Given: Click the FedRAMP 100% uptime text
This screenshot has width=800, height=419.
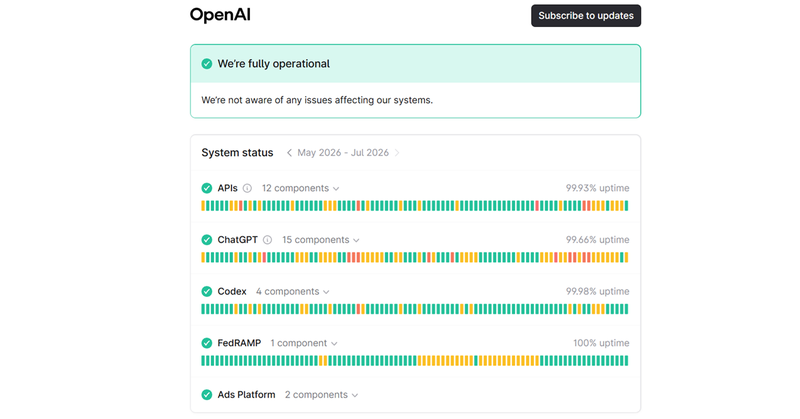Looking at the screenshot, I should tap(601, 343).
